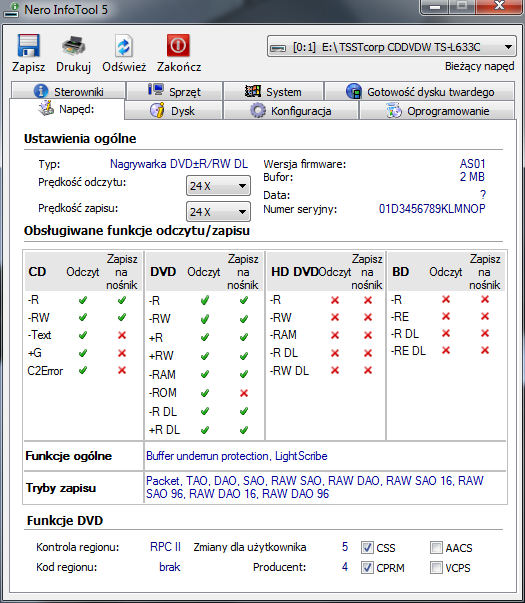Click the Odśwież refresh icon
Screen dimensions: 525x603
[x=124, y=46]
